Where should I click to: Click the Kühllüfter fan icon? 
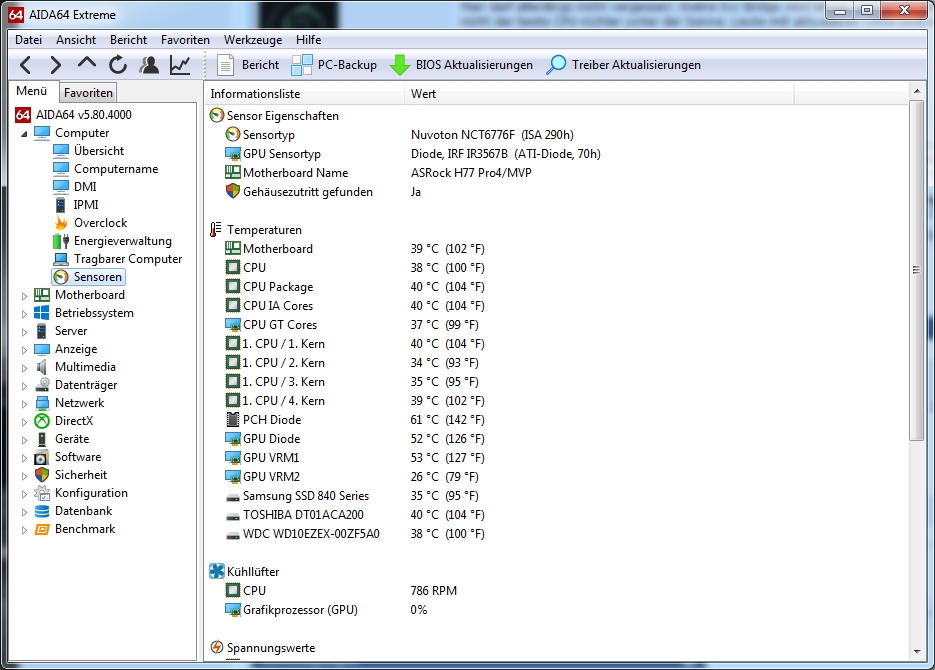217,571
